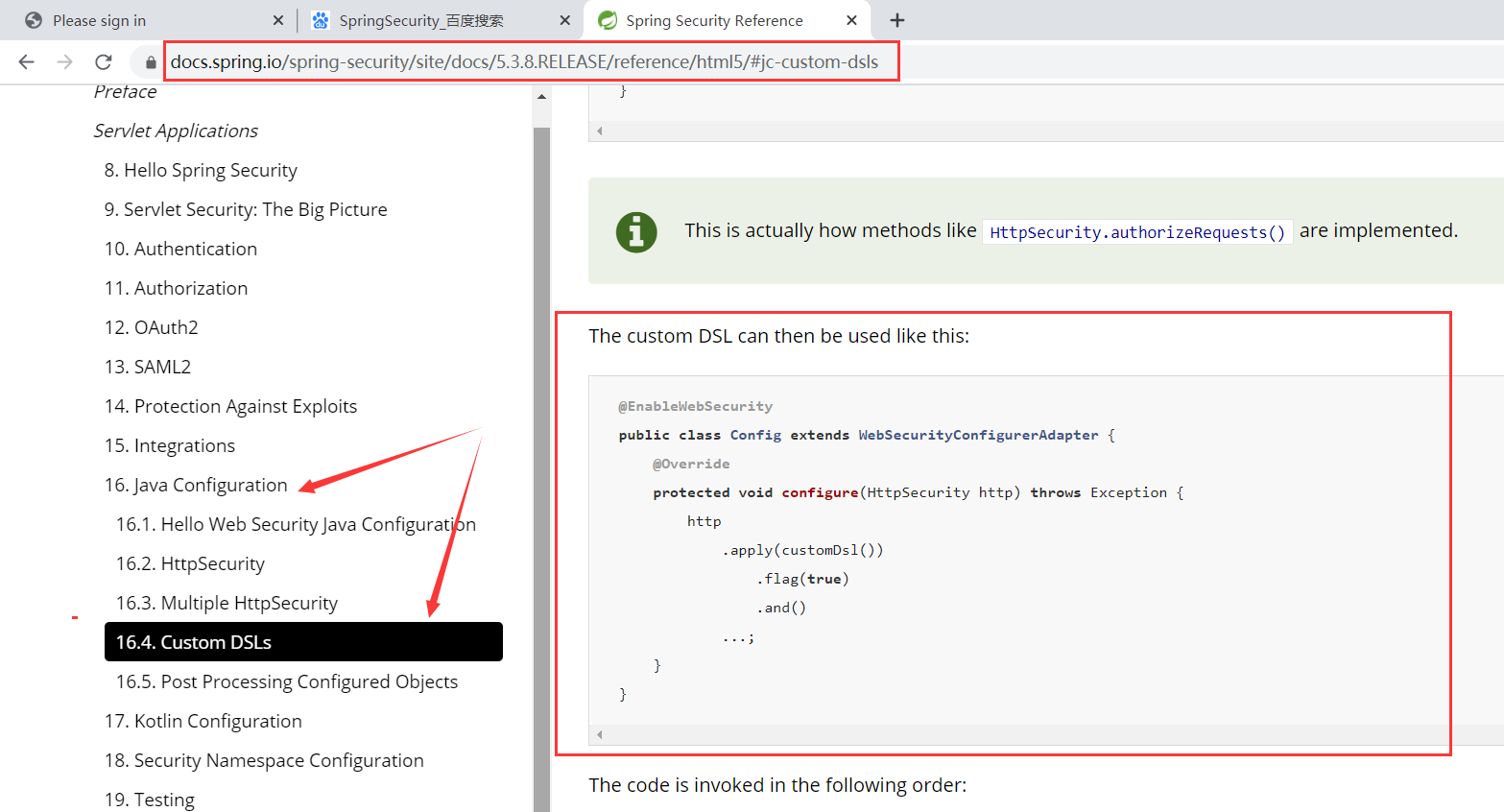Go to '17. Kotlin Configuration' chapter
This screenshot has width=1504, height=812.
pos(203,721)
